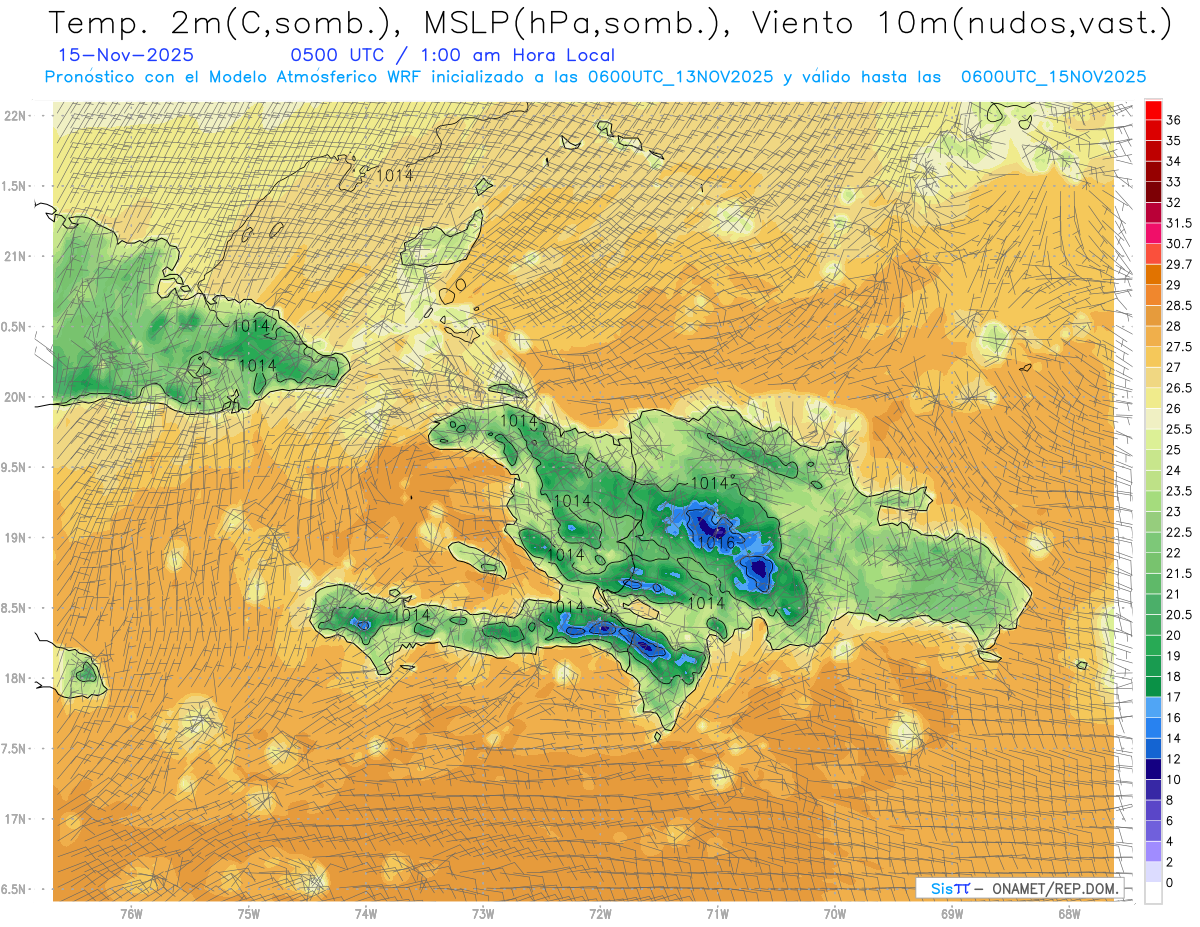Click the '0500 UTC / 1:00 am Hora Local' time
This screenshot has height=927, width=1200.
pos(452,56)
